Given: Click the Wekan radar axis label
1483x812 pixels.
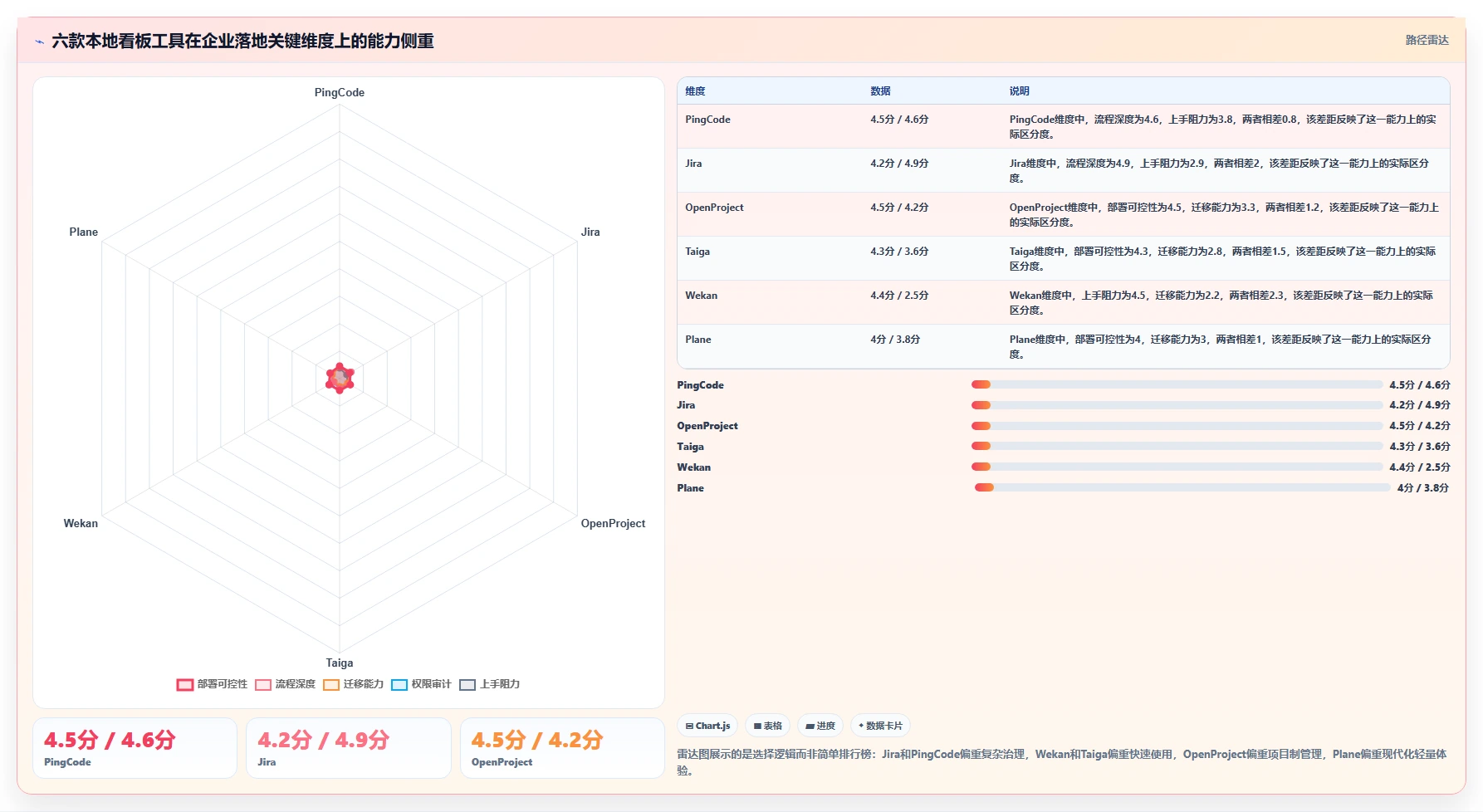Looking at the screenshot, I should point(81,523).
